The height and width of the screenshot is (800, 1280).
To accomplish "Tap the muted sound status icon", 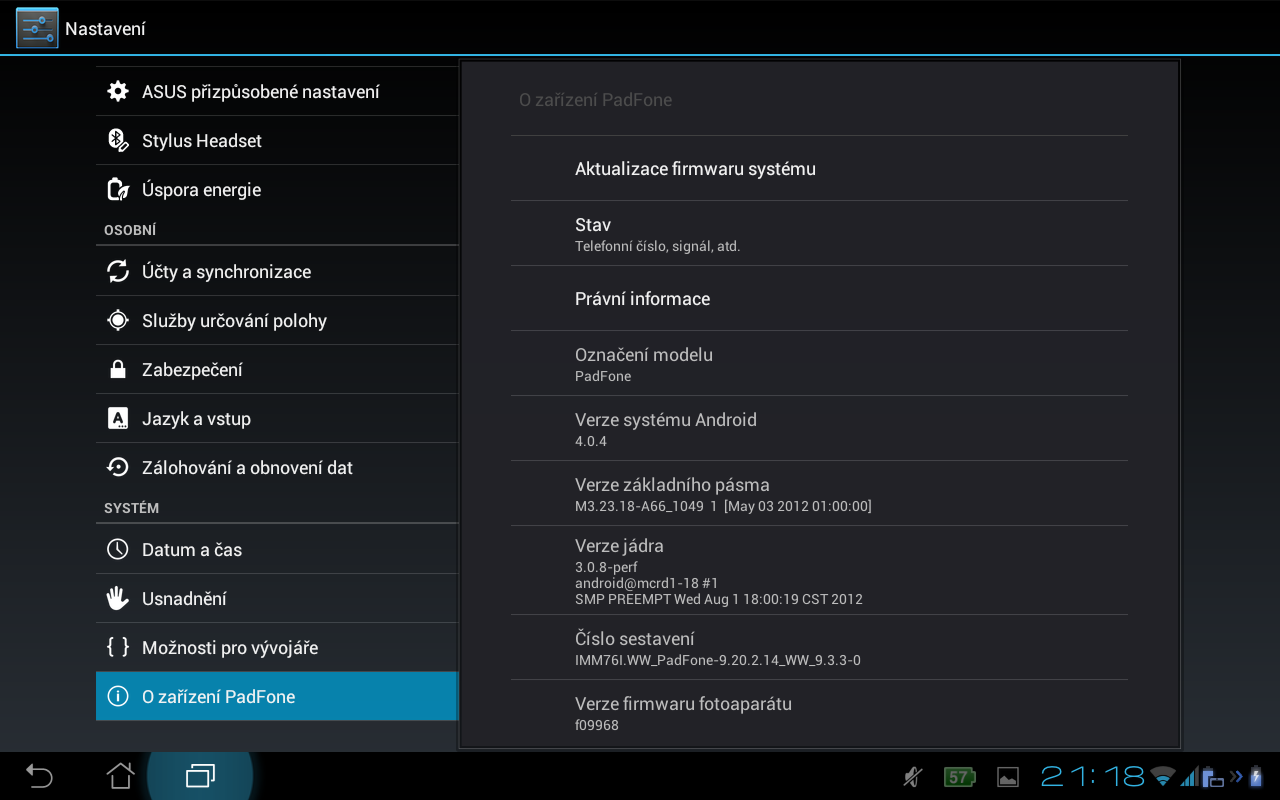I will (912, 777).
